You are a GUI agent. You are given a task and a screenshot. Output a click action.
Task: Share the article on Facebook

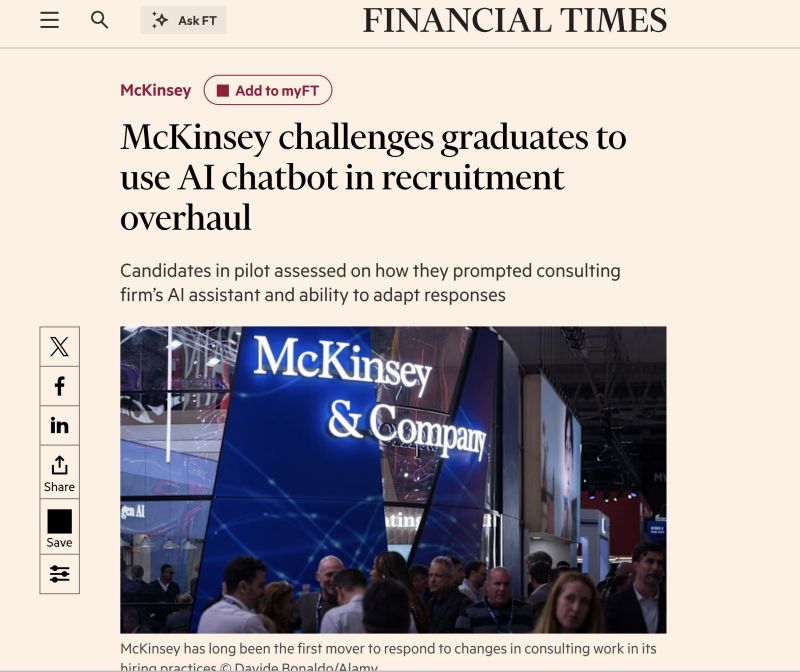[59, 386]
